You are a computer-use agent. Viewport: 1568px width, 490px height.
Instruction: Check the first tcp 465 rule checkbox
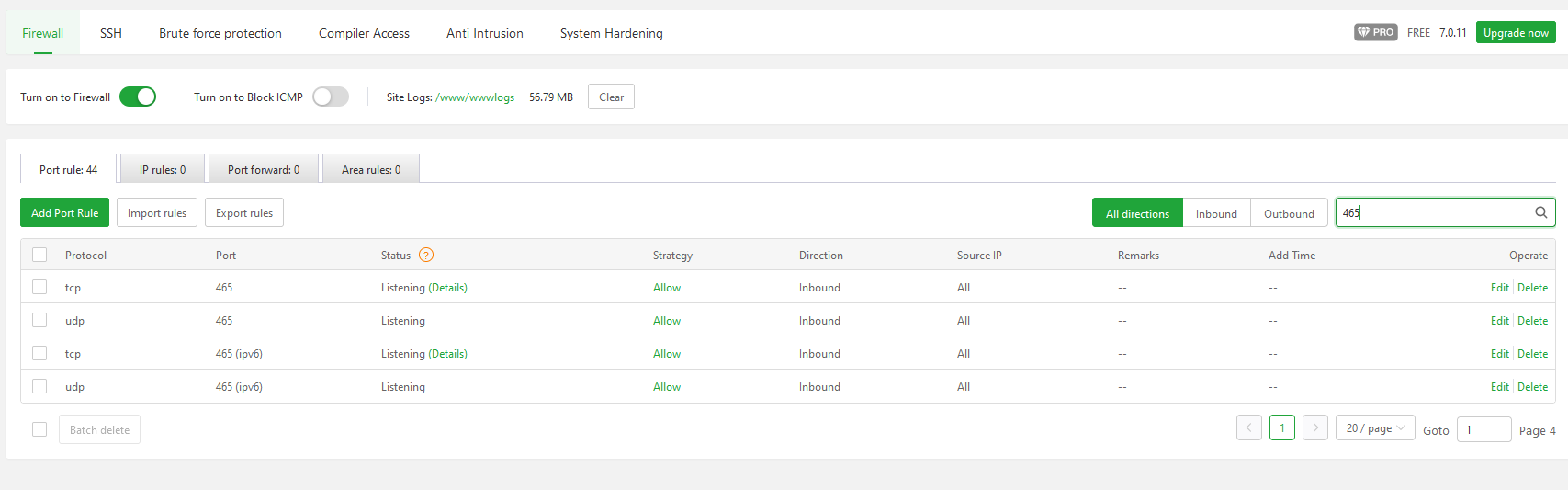coord(39,287)
